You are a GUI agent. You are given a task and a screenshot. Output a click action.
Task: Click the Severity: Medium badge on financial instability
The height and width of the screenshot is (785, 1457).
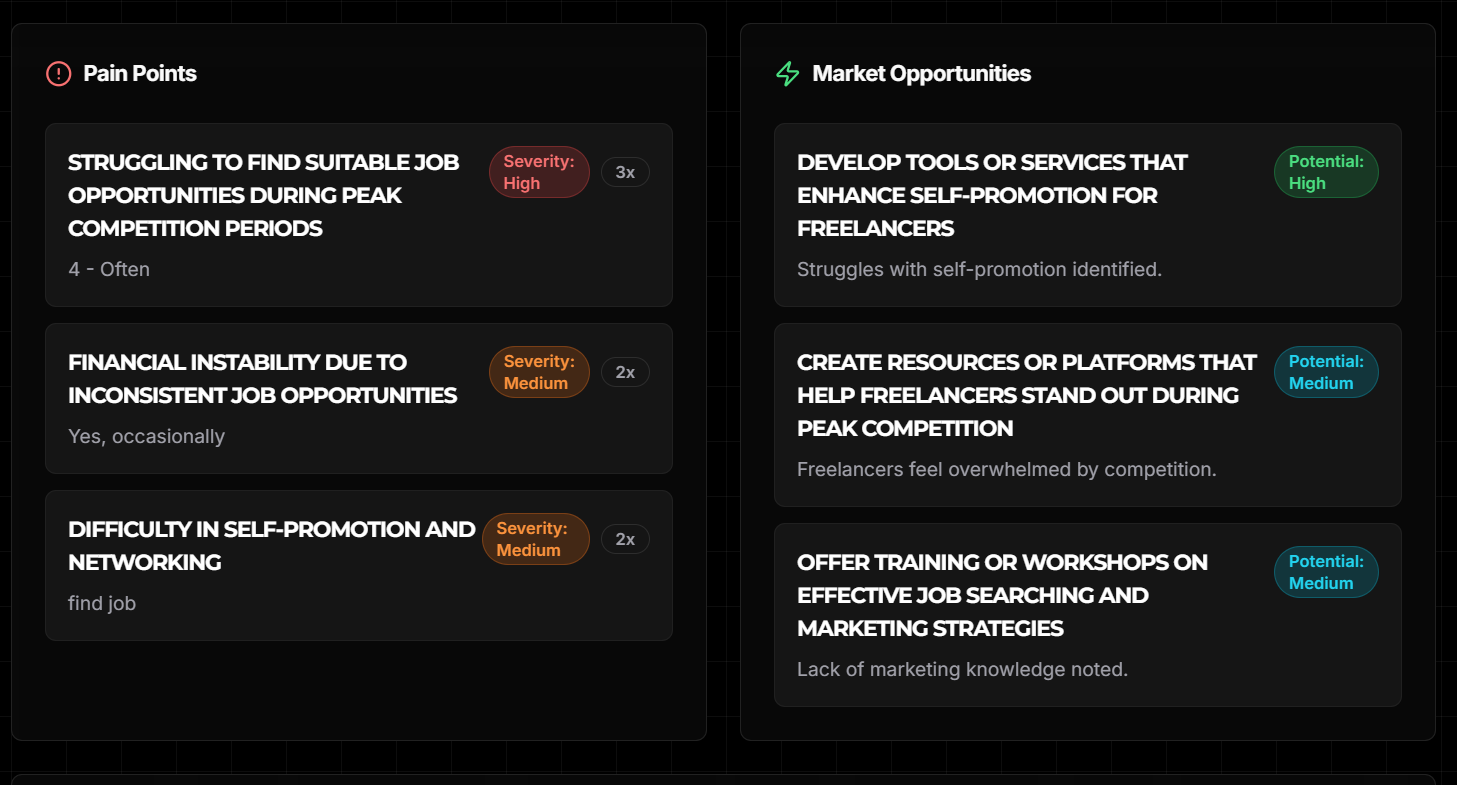[539, 371]
